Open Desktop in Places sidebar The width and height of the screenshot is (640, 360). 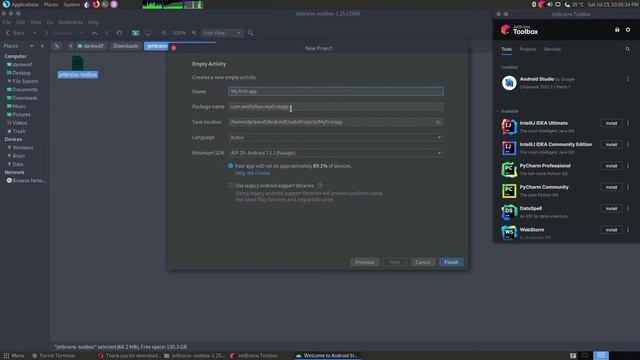tap(18, 73)
